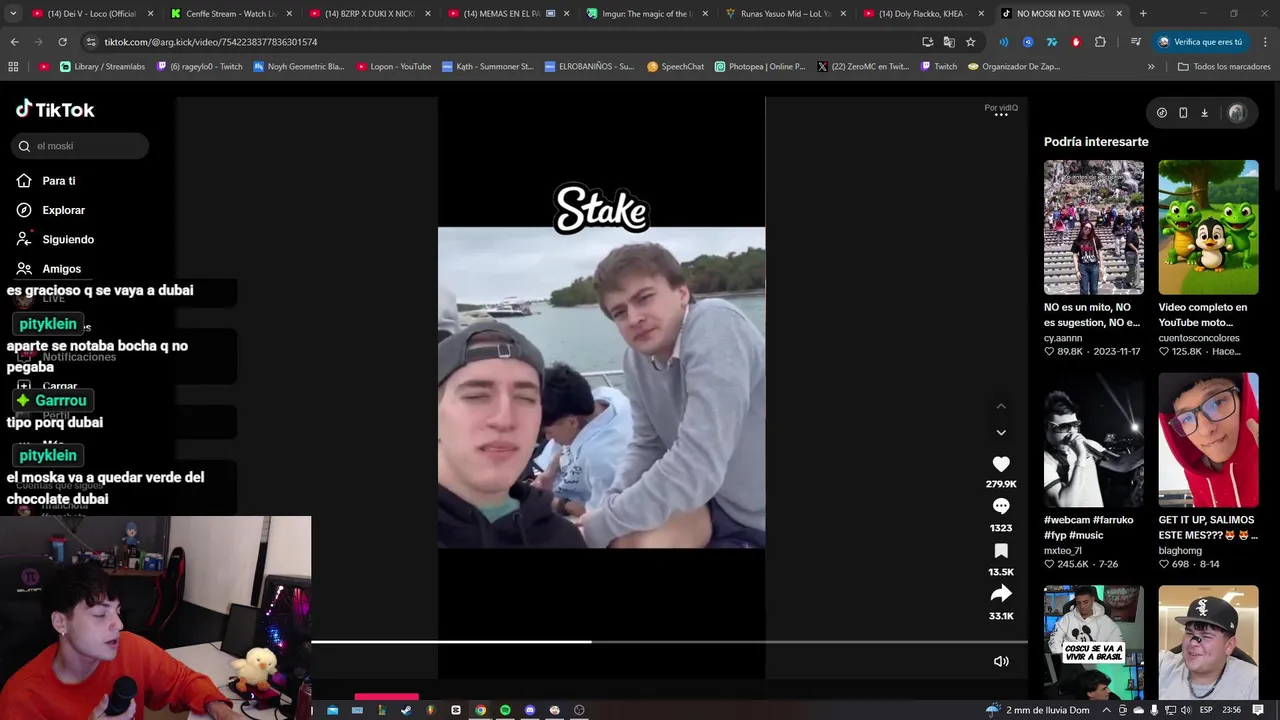Open Spotify from the Windows taskbar

[x=505, y=710]
